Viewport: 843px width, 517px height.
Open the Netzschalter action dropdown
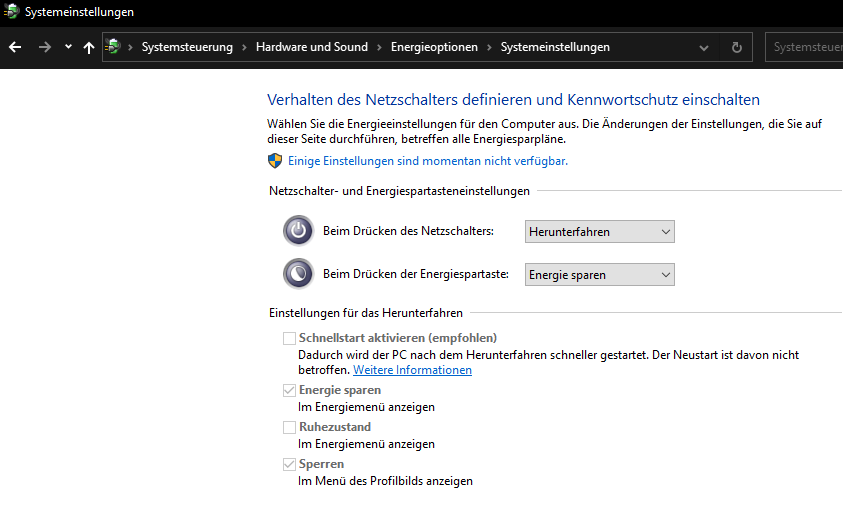(x=600, y=232)
